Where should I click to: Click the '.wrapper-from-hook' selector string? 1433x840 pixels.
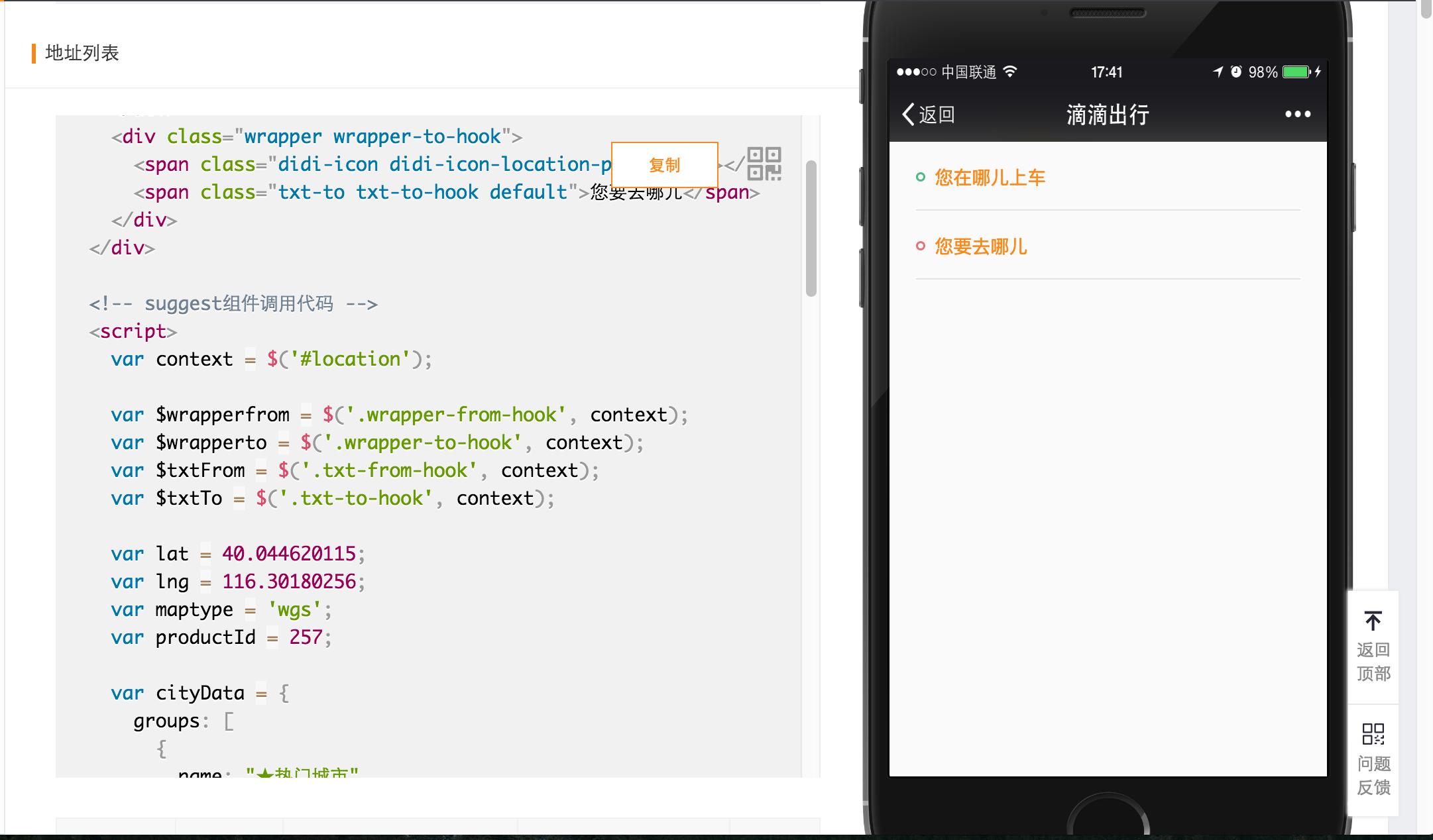point(456,415)
